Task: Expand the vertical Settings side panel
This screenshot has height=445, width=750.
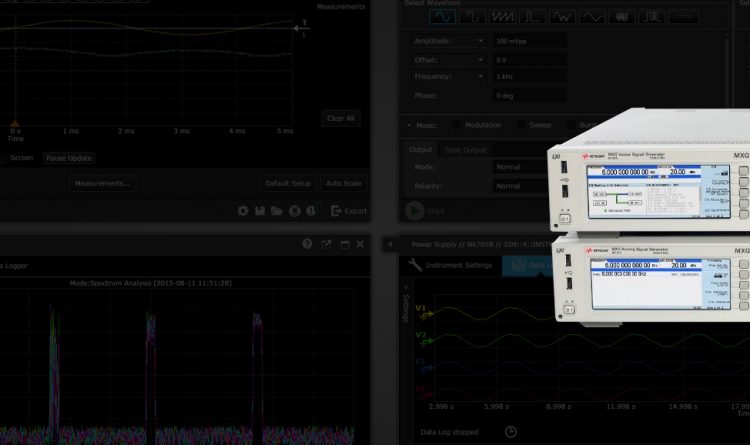Action: [406, 303]
